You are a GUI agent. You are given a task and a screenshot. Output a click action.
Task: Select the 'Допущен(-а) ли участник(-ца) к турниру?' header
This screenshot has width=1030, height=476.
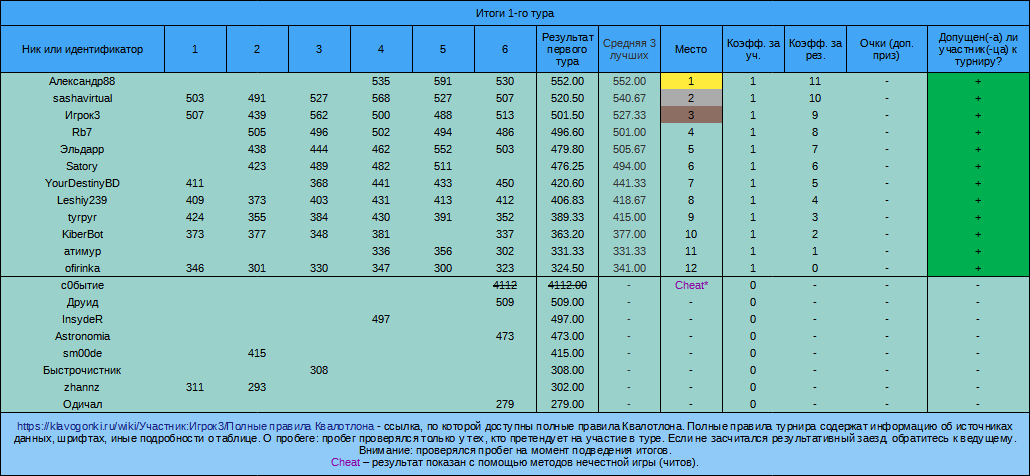(978, 49)
